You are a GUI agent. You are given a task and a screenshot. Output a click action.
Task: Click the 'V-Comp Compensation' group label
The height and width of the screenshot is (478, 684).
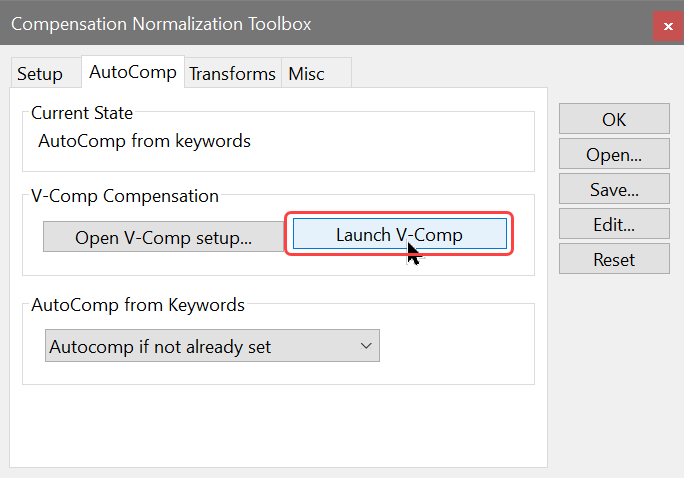[125, 196]
